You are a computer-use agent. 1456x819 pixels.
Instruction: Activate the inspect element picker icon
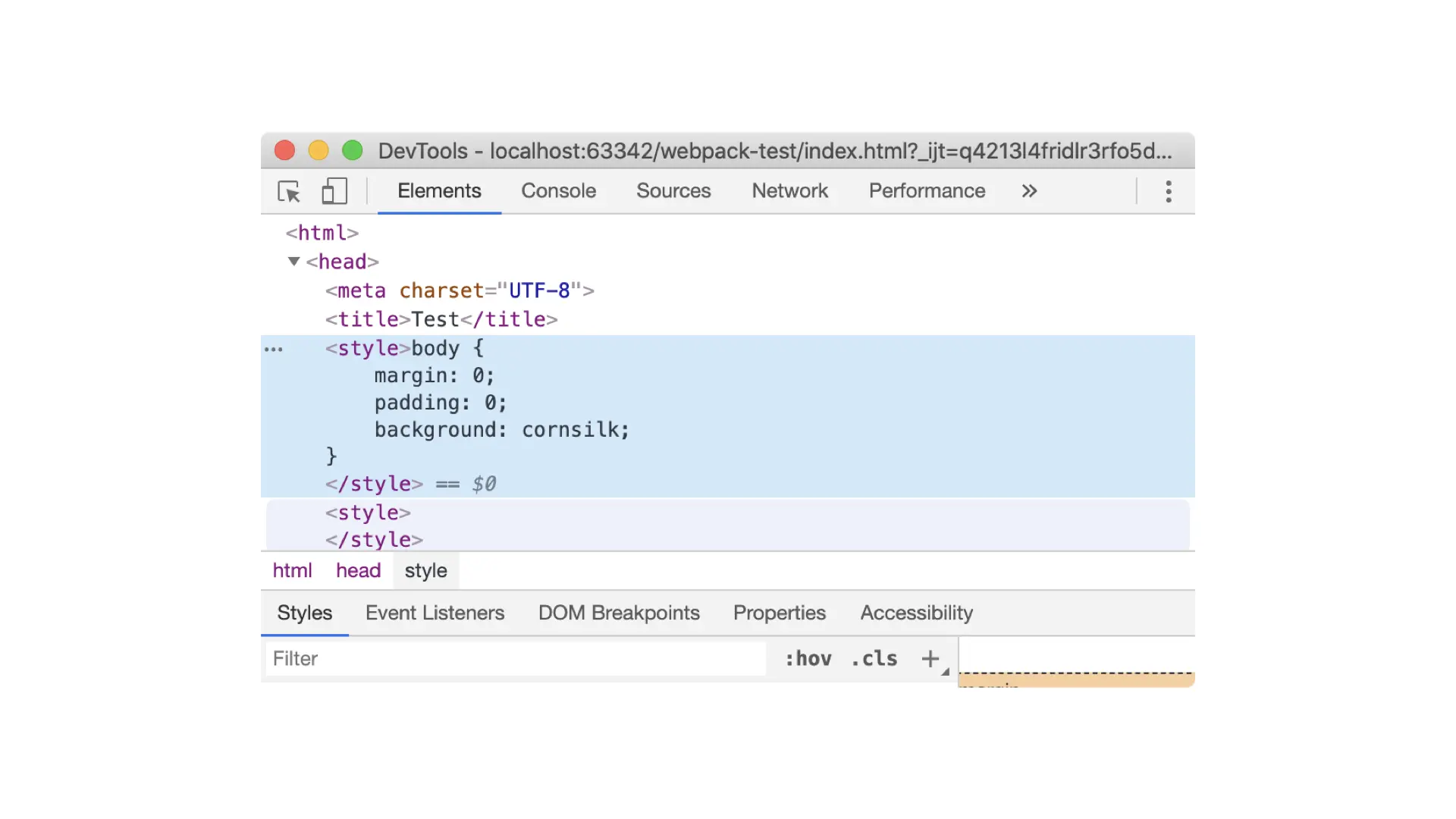coord(289,191)
